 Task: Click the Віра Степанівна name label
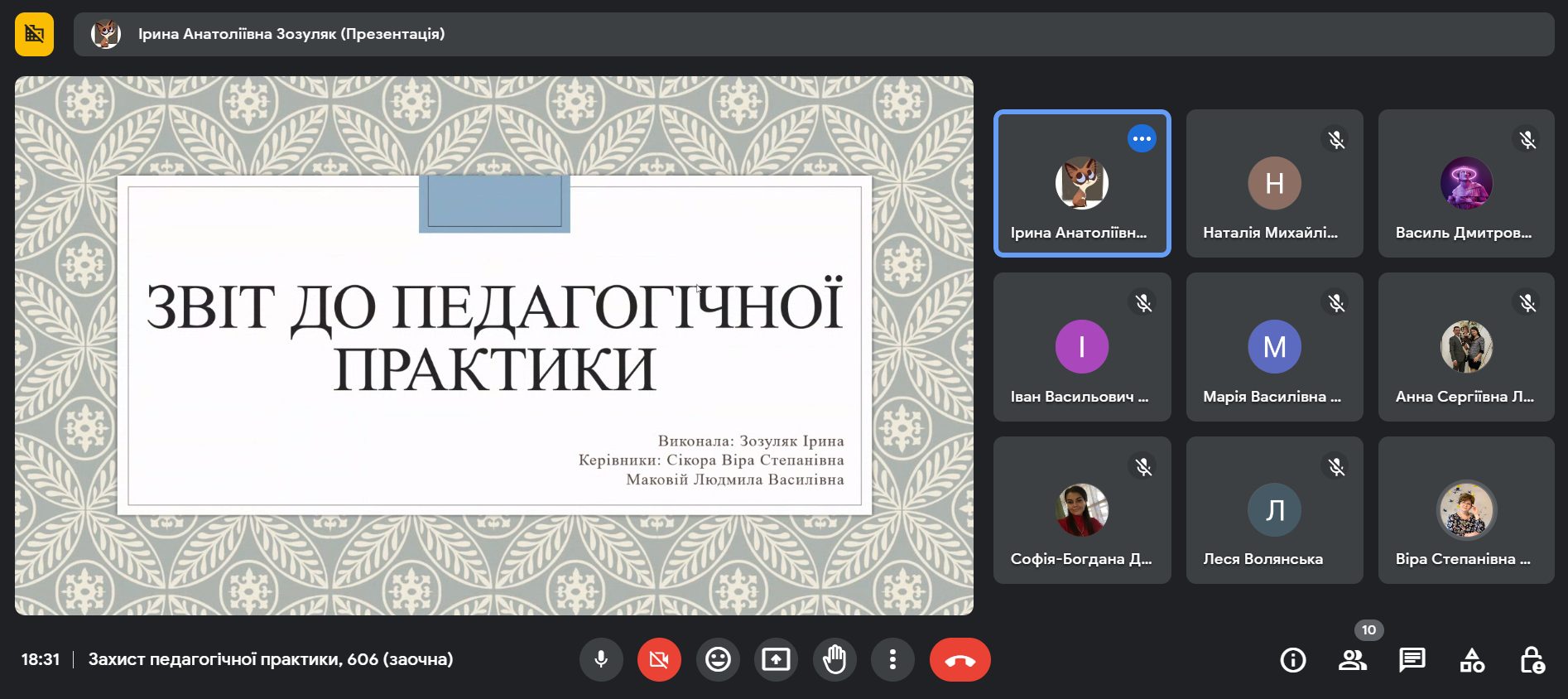coord(1463,559)
